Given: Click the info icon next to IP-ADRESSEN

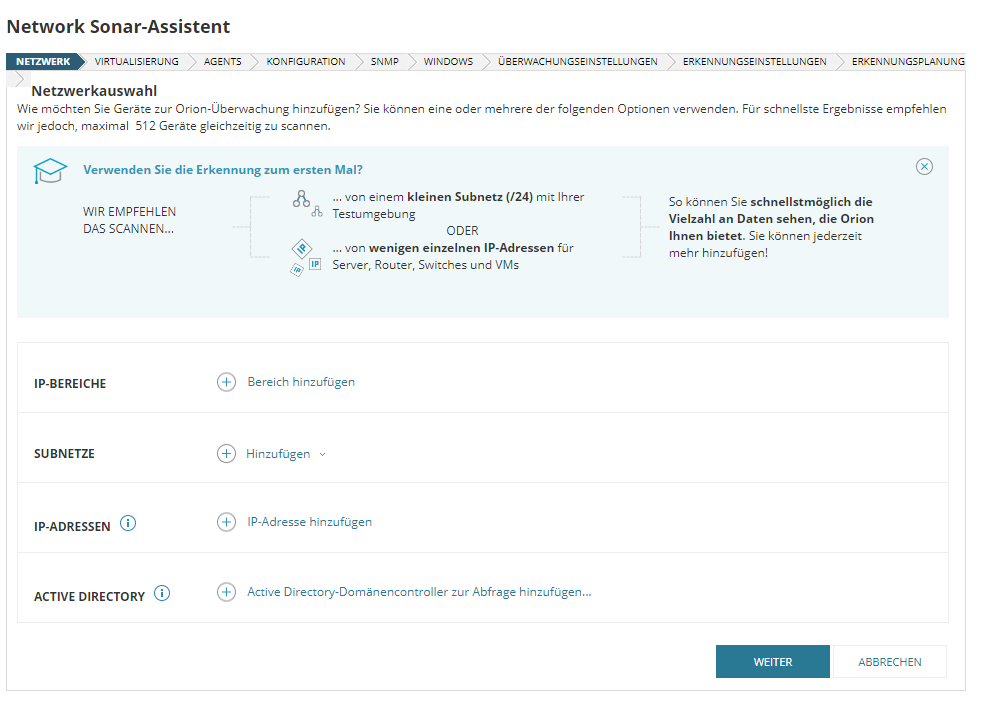Looking at the screenshot, I should coord(128,523).
